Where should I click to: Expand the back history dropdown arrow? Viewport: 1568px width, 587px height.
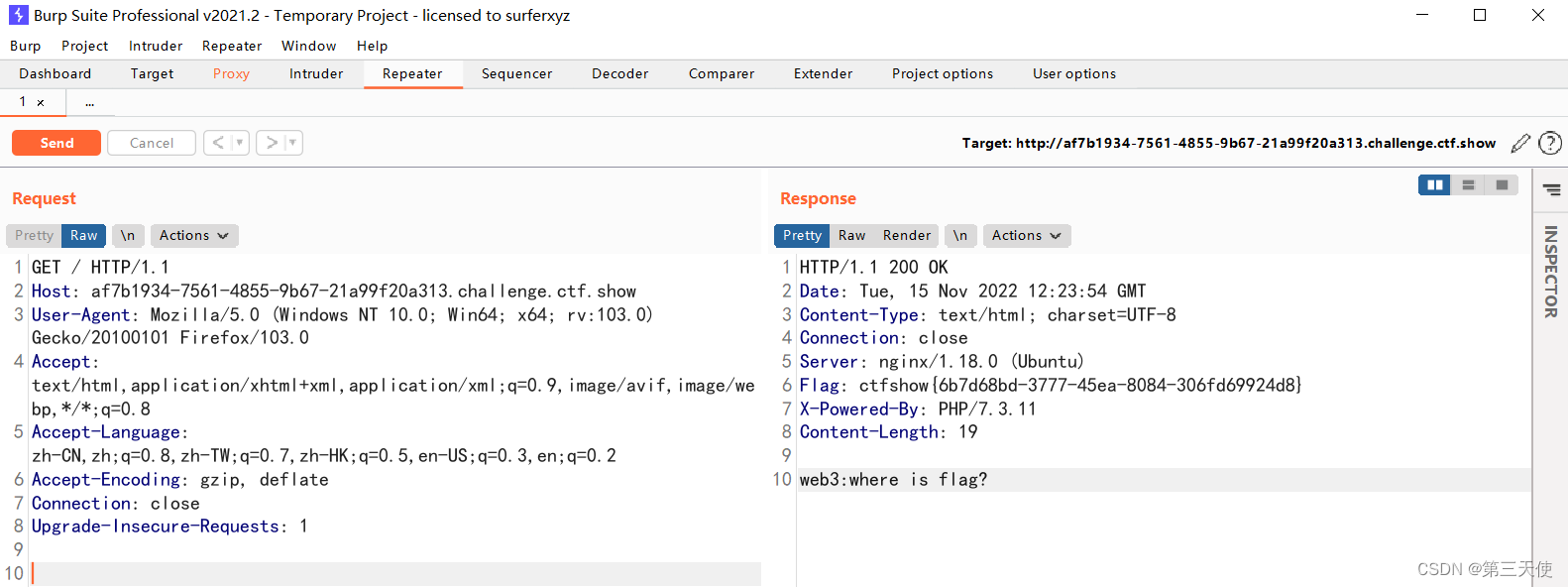point(239,143)
